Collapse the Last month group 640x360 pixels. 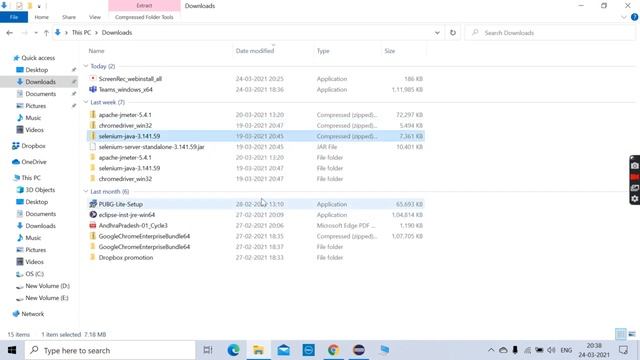point(86,191)
